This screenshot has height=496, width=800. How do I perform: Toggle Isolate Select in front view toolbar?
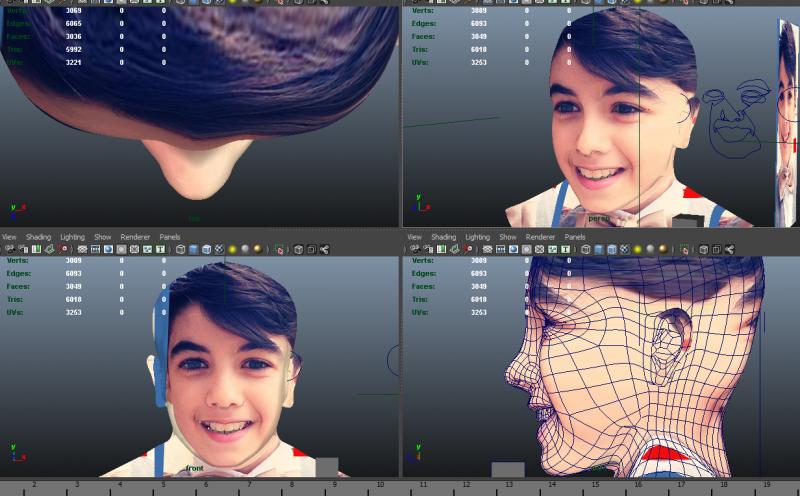click(279, 249)
